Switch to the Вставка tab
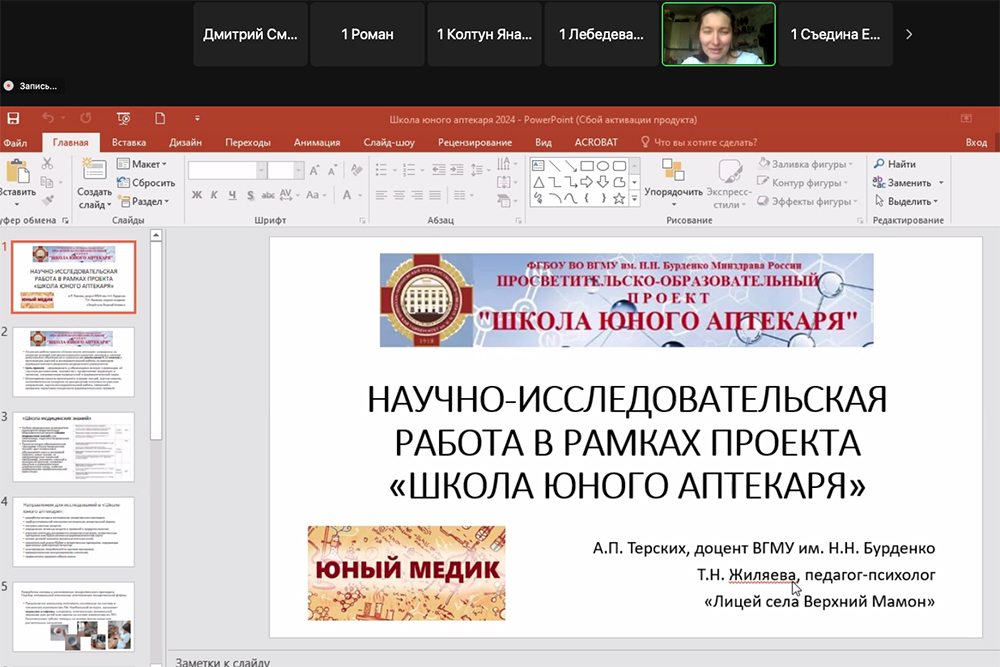Screen dimensions: 1000x667 tap(129, 142)
